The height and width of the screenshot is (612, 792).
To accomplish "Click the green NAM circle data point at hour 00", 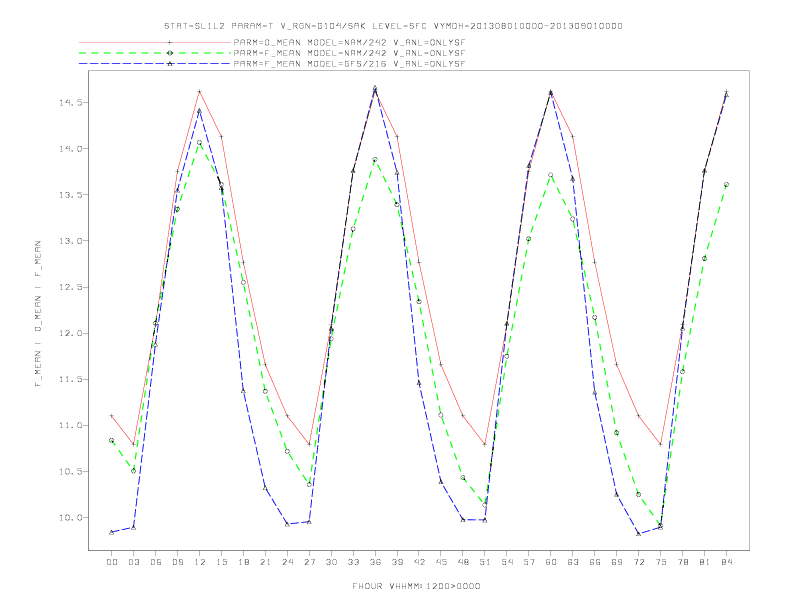I will 112,440.
